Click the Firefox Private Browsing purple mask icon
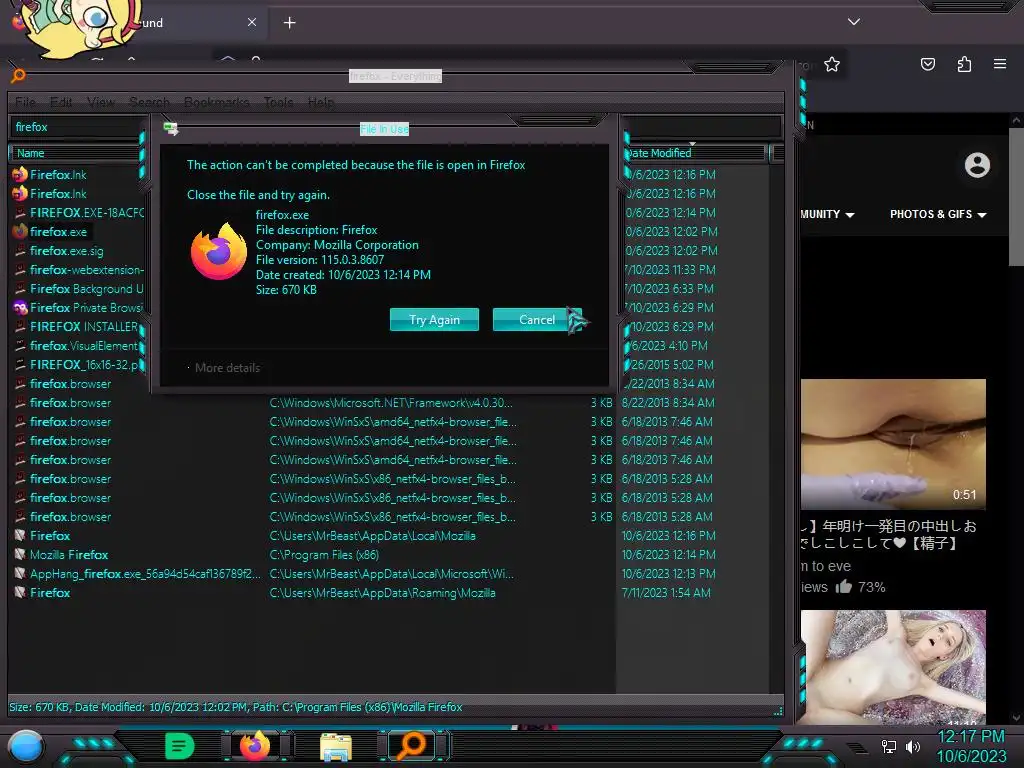 20,308
